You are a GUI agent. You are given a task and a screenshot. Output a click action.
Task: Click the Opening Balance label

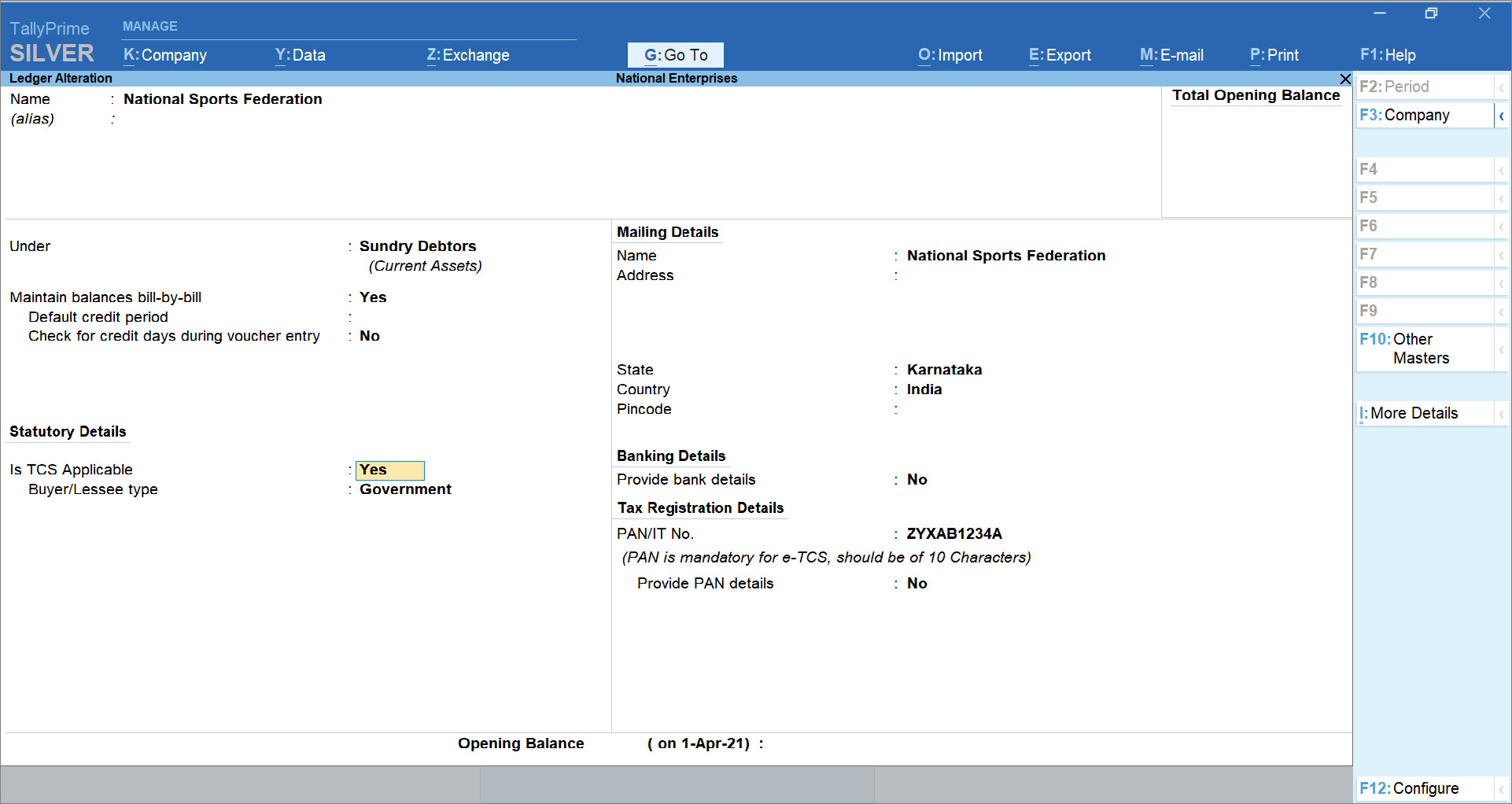(x=521, y=743)
